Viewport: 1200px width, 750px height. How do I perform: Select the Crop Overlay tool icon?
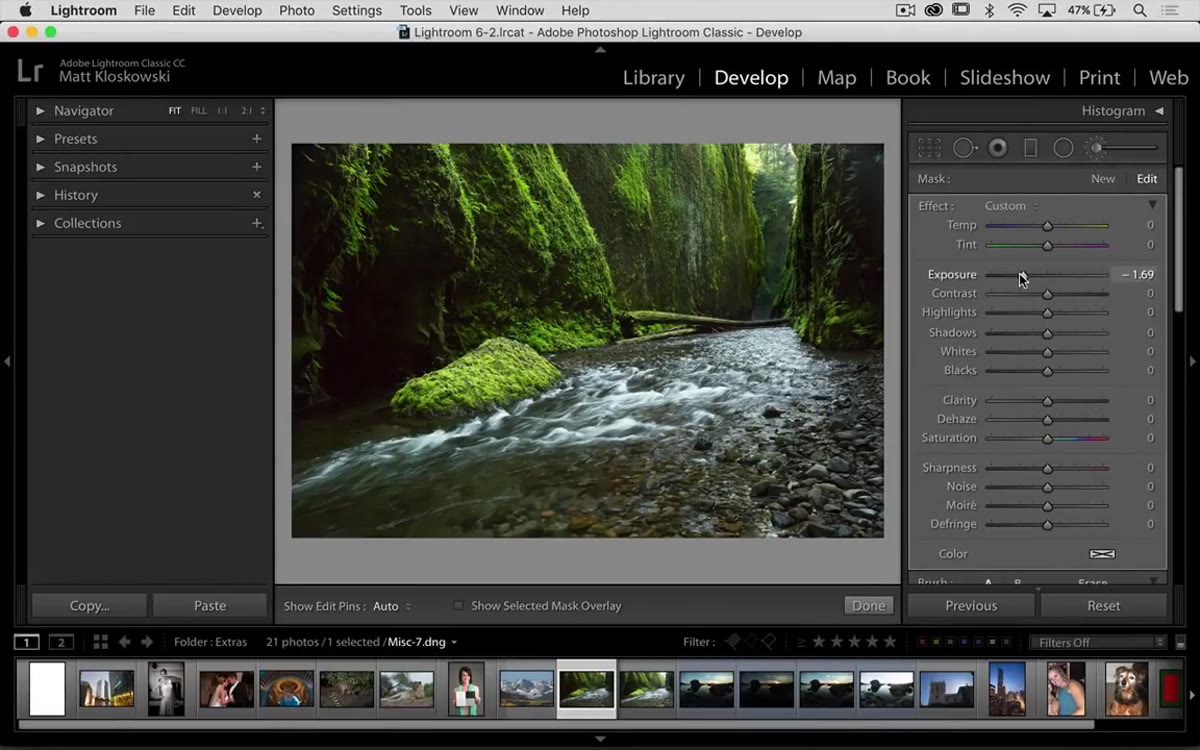[x=929, y=148]
